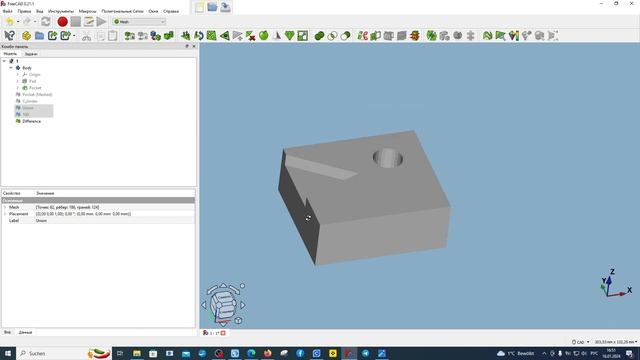640x360 pixels.
Task: Select the Pad tree item
Action: point(33,81)
